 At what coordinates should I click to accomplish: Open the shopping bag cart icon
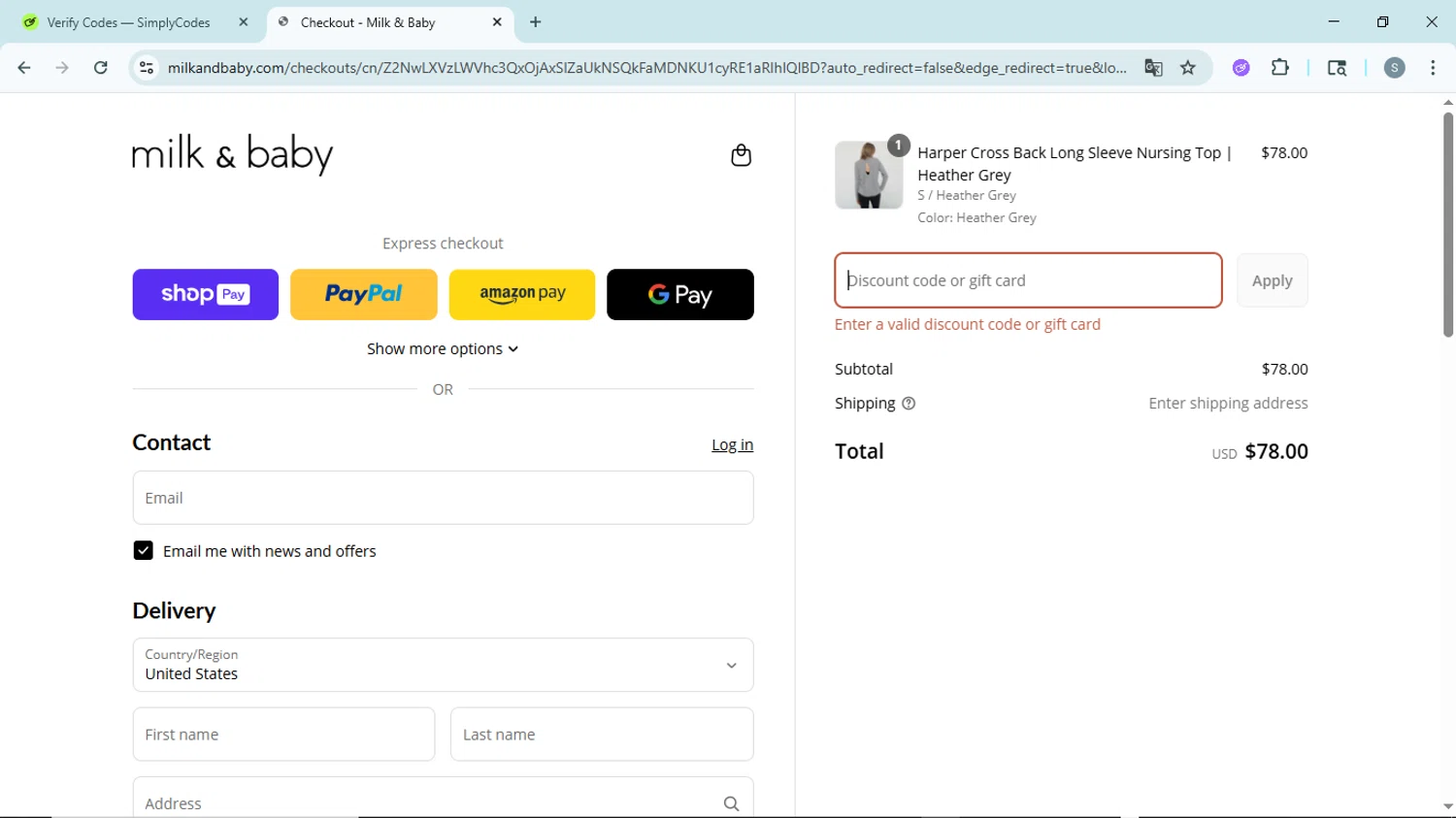point(741,155)
